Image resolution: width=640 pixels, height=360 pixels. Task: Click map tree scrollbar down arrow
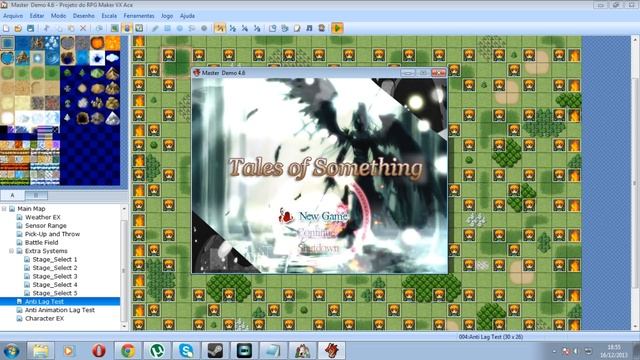(x=124, y=326)
